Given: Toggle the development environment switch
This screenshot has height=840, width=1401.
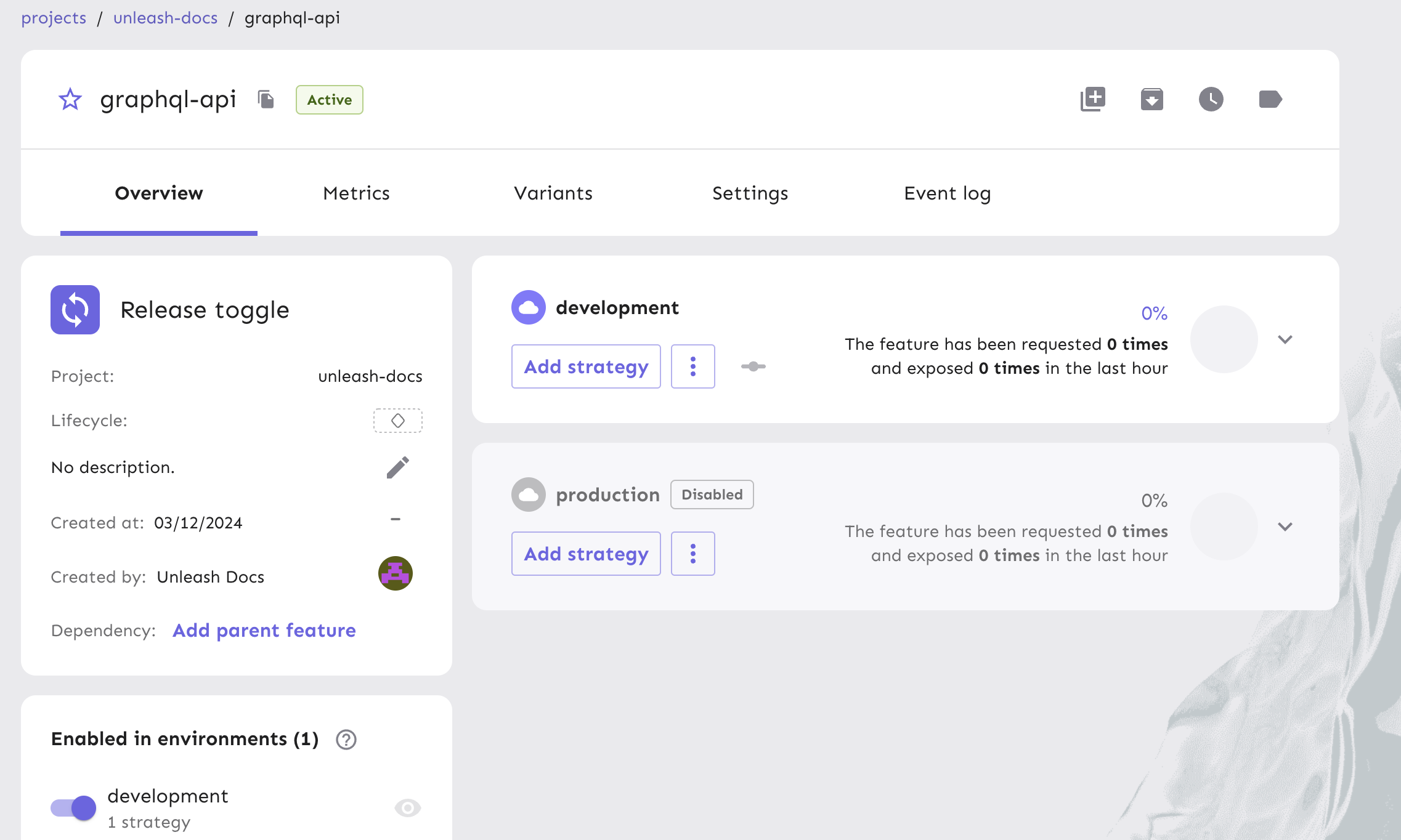Looking at the screenshot, I should click(x=74, y=807).
